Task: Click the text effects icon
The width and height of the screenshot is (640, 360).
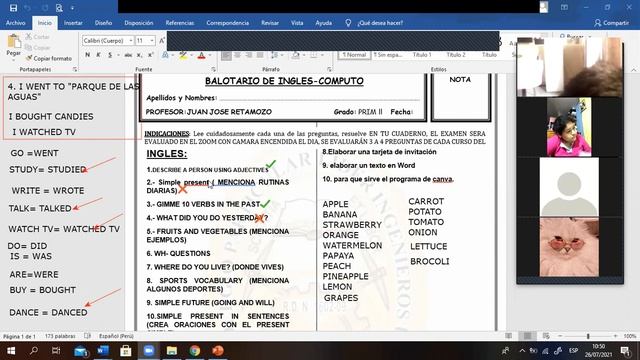Action: pyautogui.click(x=165, y=55)
